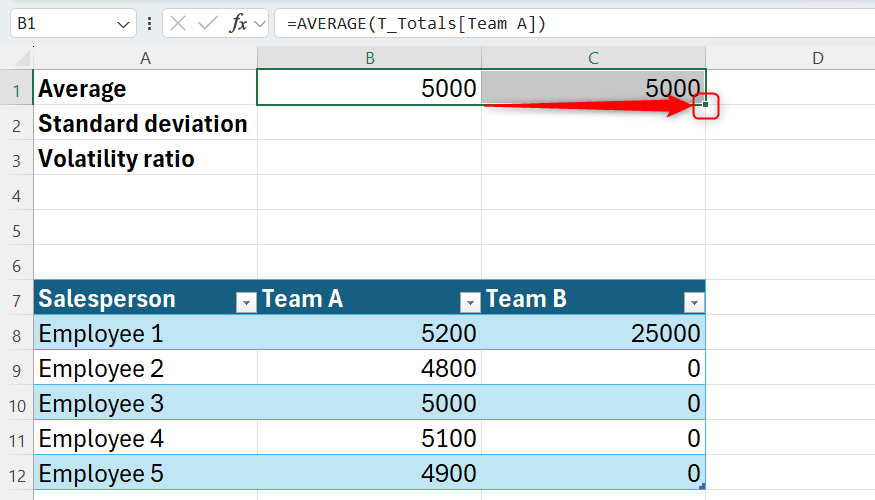This screenshot has height=500, width=875.
Task: Select Employee 1's Team B value 25000
Action: coord(593,333)
